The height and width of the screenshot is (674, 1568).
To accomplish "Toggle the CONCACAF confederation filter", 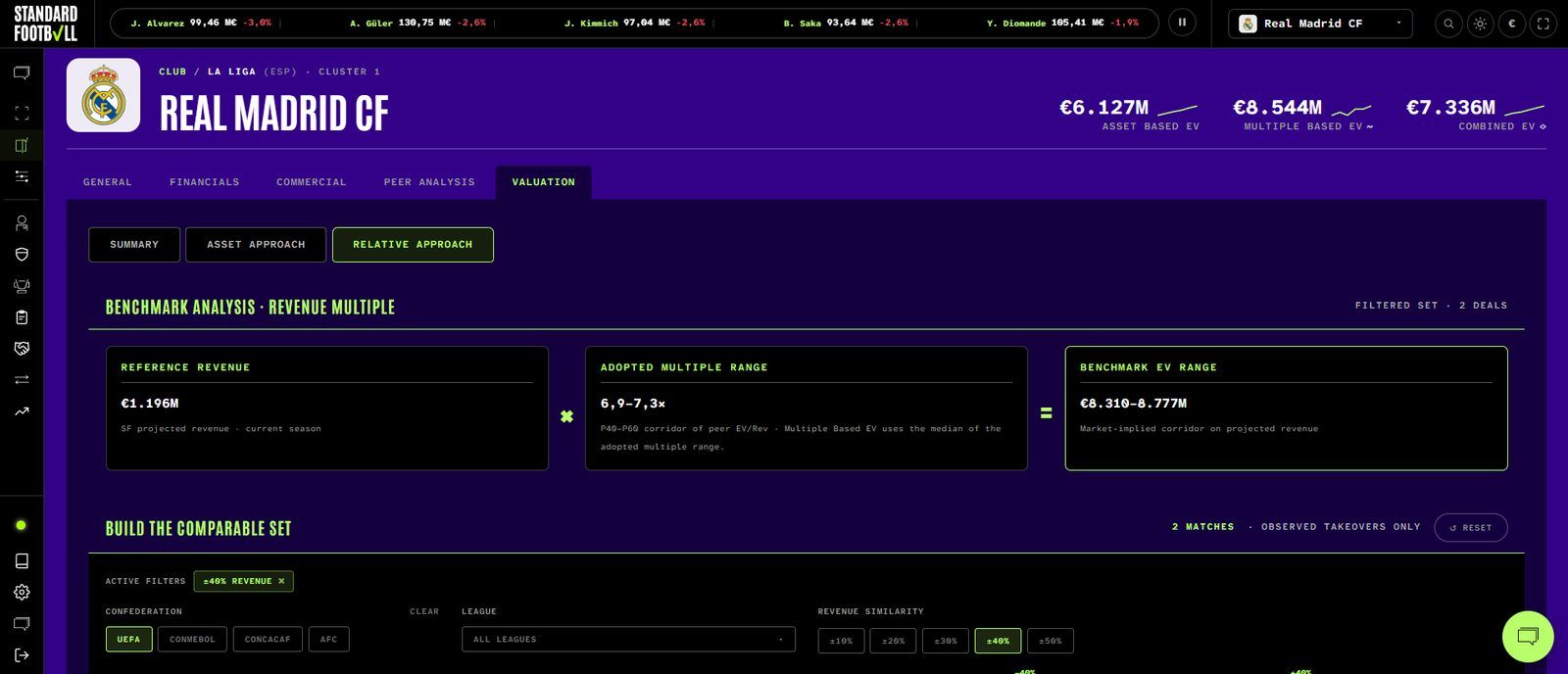I will [268, 640].
